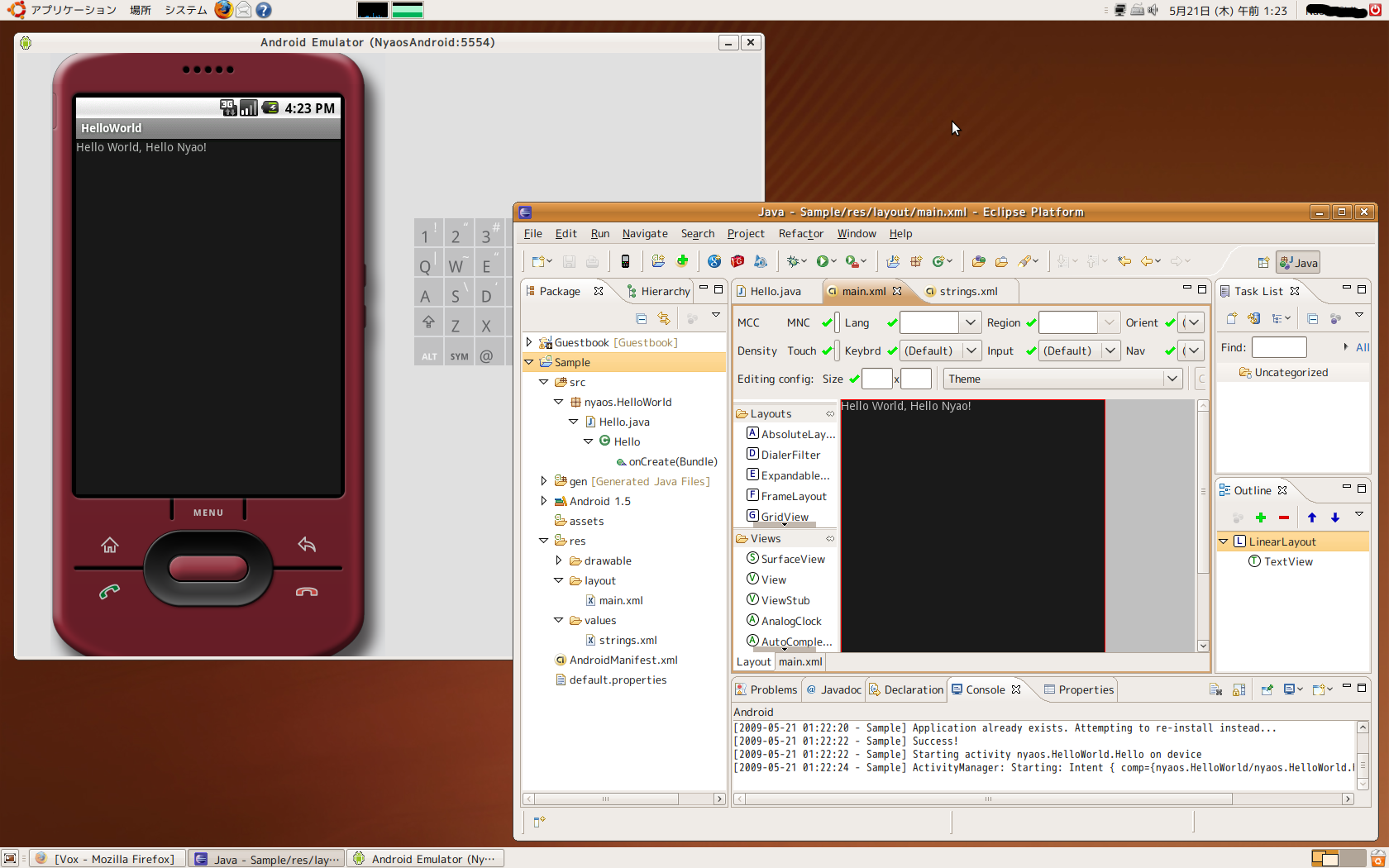This screenshot has width=1389, height=868.
Task: Switch to the Hierarchy tab
Action: [658, 291]
